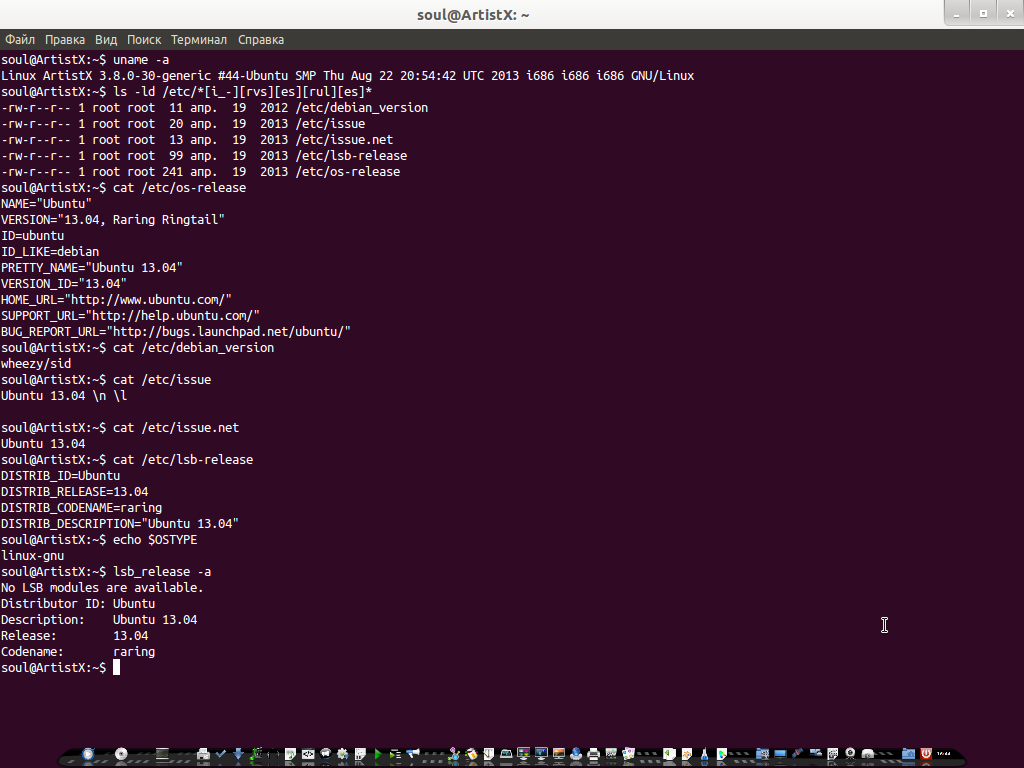The width and height of the screenshot is (1024, 768).
Task: Click the green play triangle dock icon
Action: pos(377,754)
